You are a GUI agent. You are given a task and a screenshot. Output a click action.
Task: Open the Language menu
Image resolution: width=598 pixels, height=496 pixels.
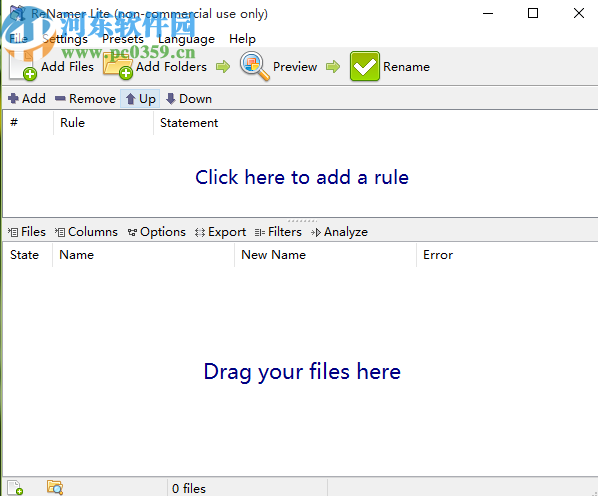tap(186, 39)
